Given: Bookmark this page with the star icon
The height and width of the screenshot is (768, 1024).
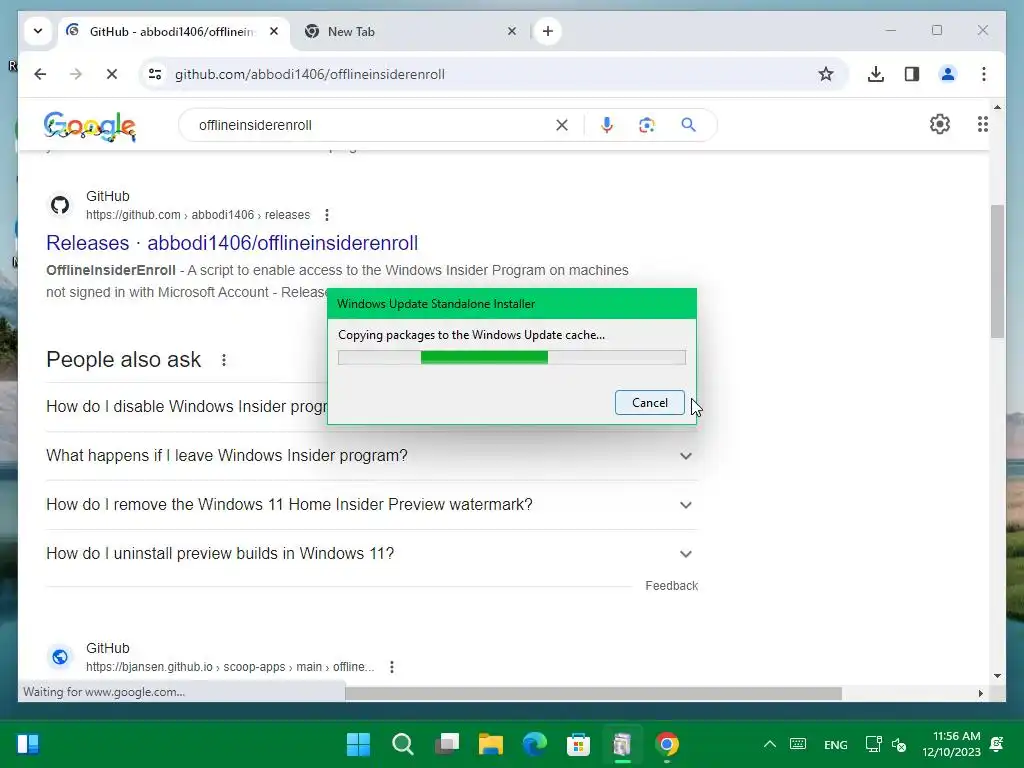Looking at the screenshot, I should (825, 74).
